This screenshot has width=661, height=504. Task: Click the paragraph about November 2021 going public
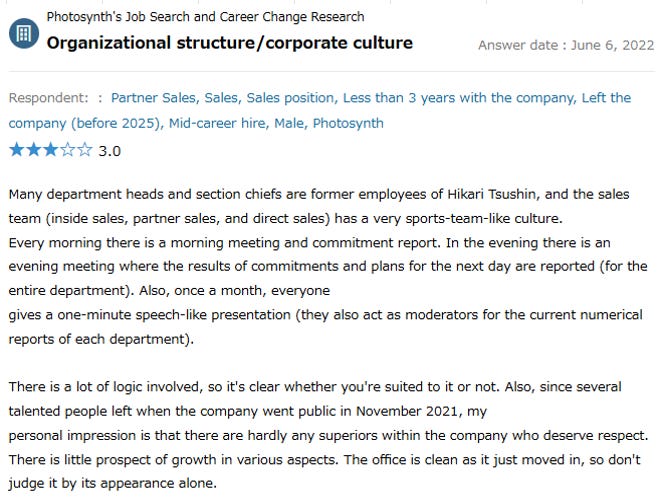[328, 435]
